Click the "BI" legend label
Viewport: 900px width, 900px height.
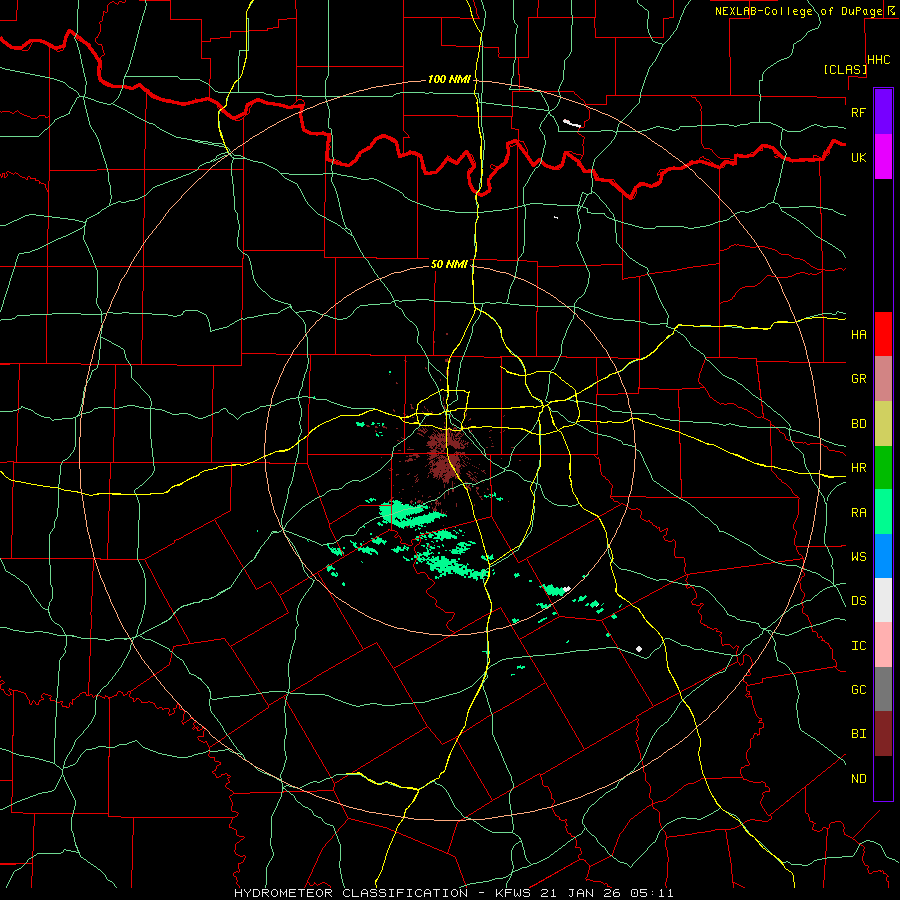coord(858,734)
